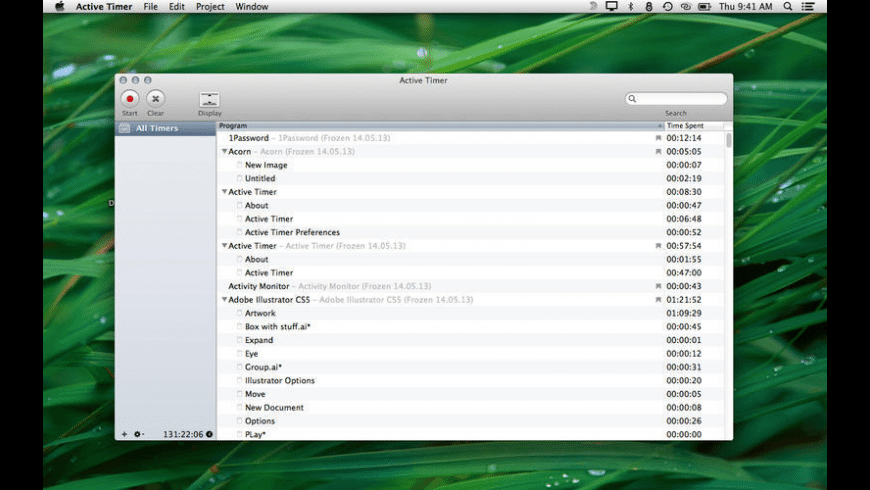Click the plus icon below the sidebar
The width and height of the screenshot is (870, 490).
pyautogui.click(x=124, y=434)
